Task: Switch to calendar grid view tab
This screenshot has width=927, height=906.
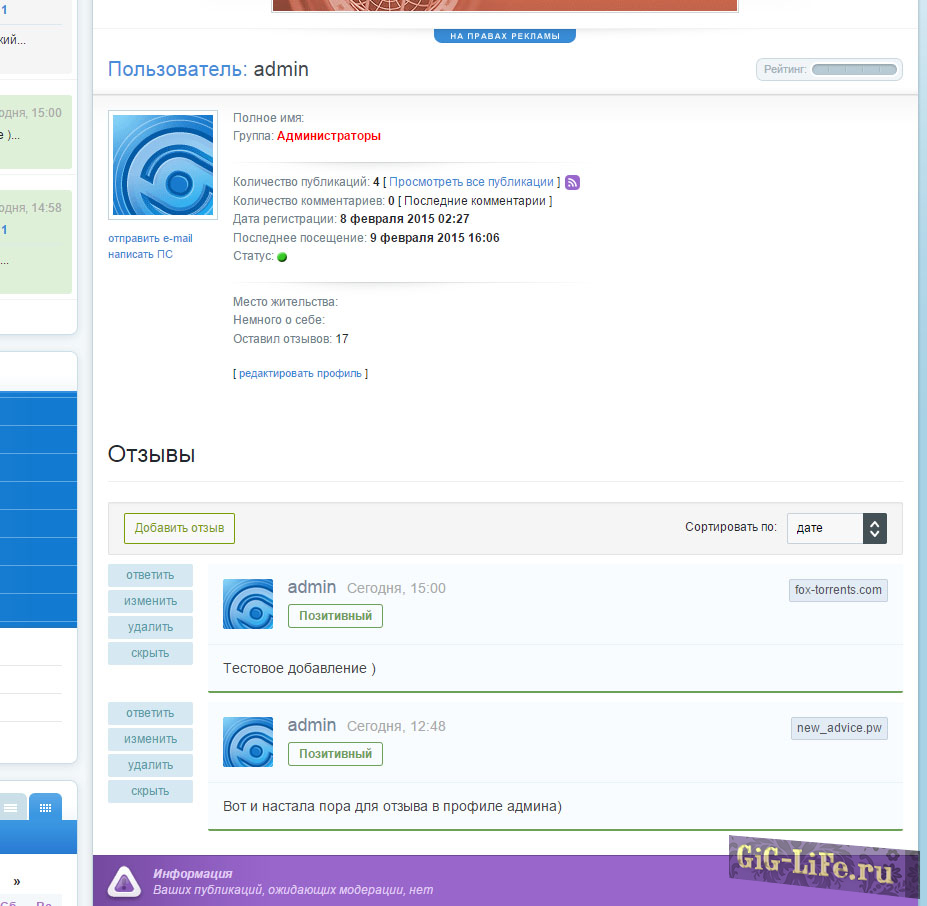Action: (x=45, y=806)
